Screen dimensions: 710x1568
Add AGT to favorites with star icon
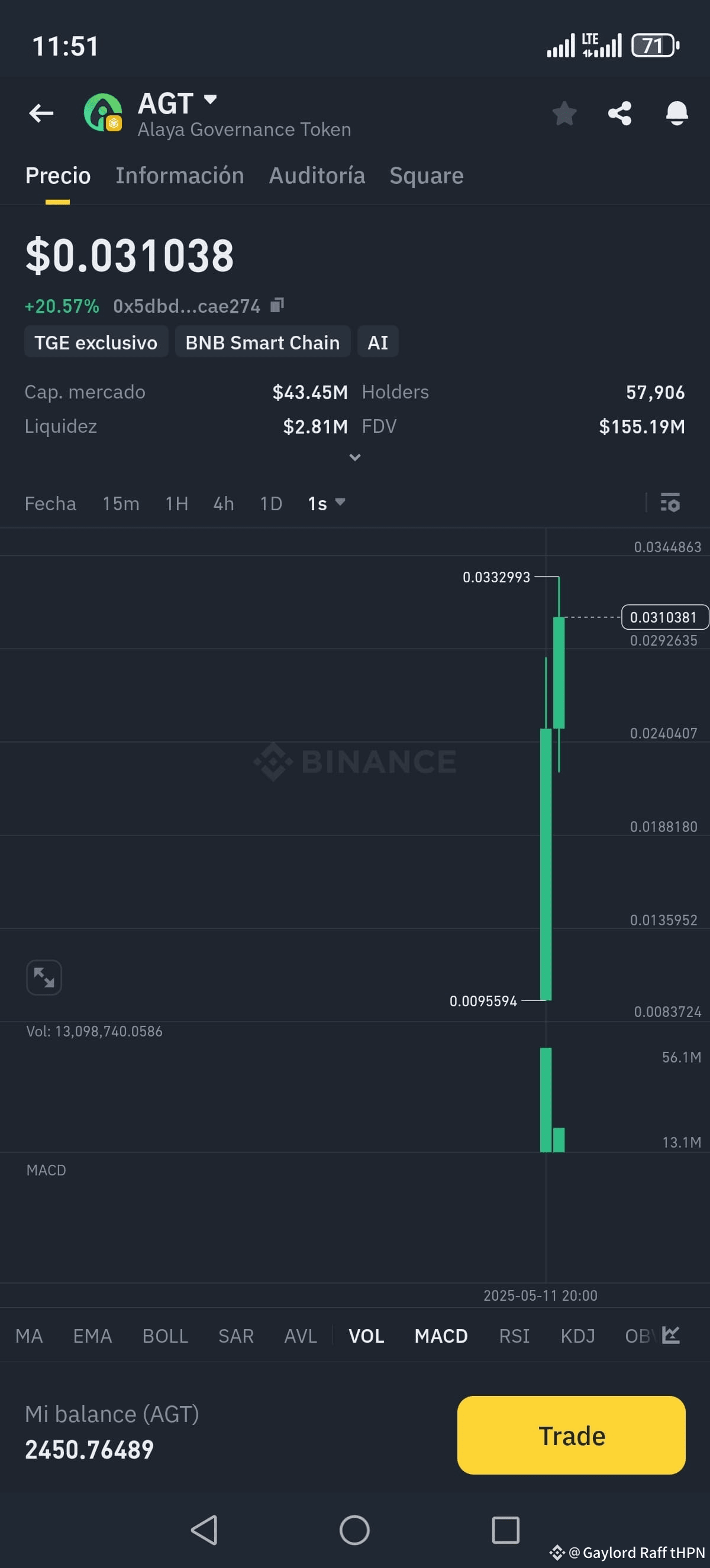[564, 113]
